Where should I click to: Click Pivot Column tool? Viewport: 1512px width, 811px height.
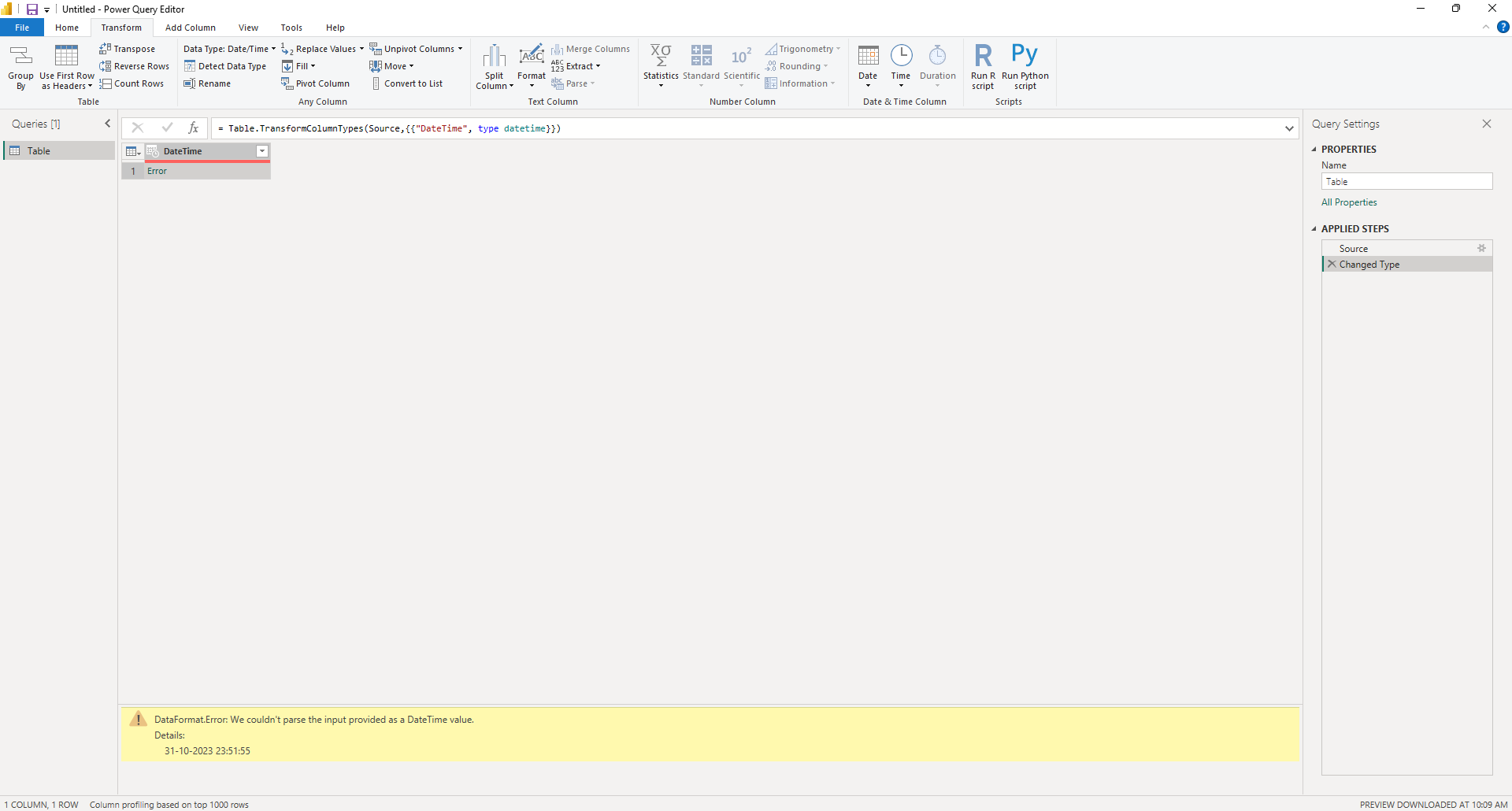coord(315,83)
